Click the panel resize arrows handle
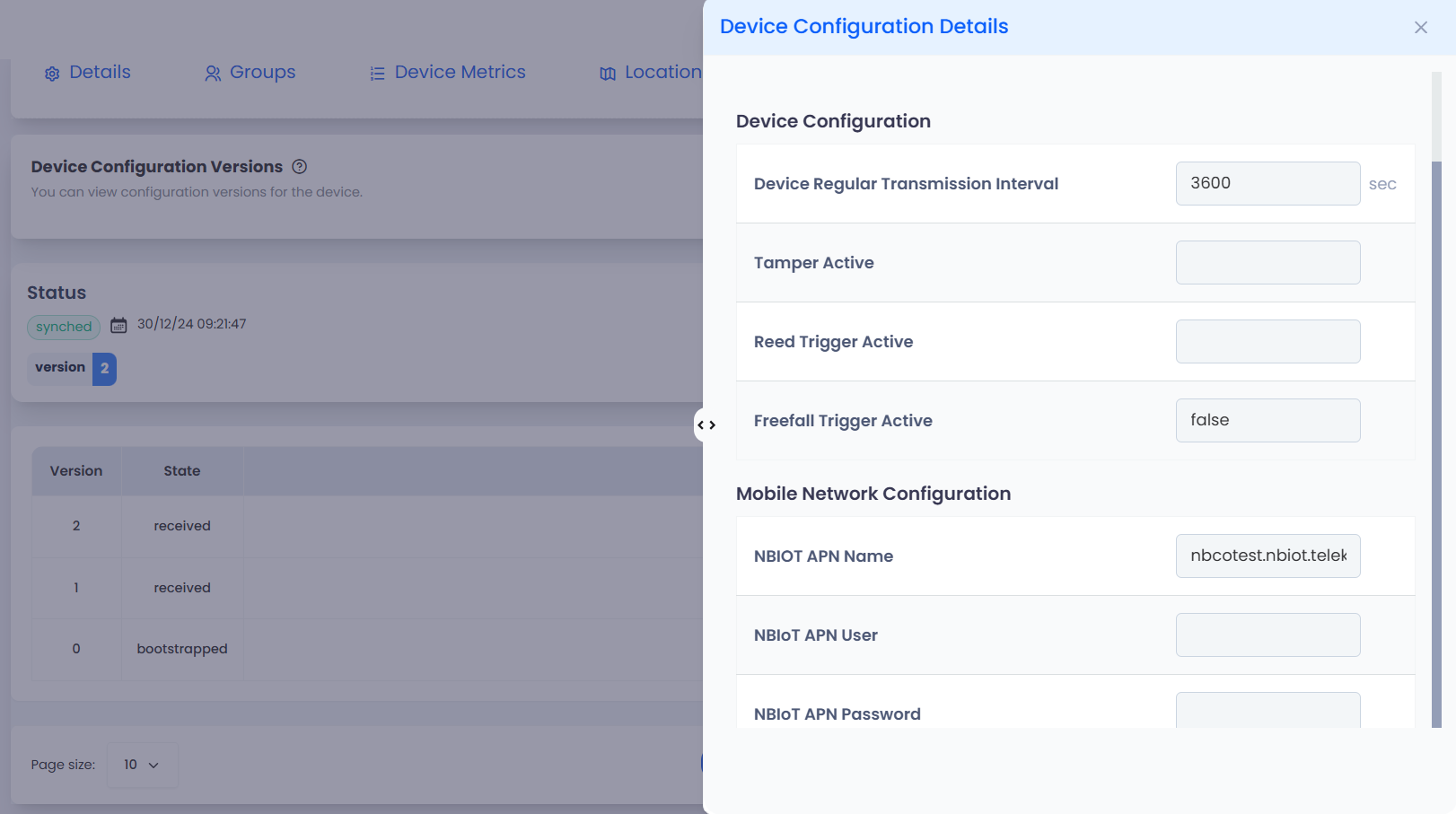The height and width of the screenshot is (814, 1456). pos(706,425)
